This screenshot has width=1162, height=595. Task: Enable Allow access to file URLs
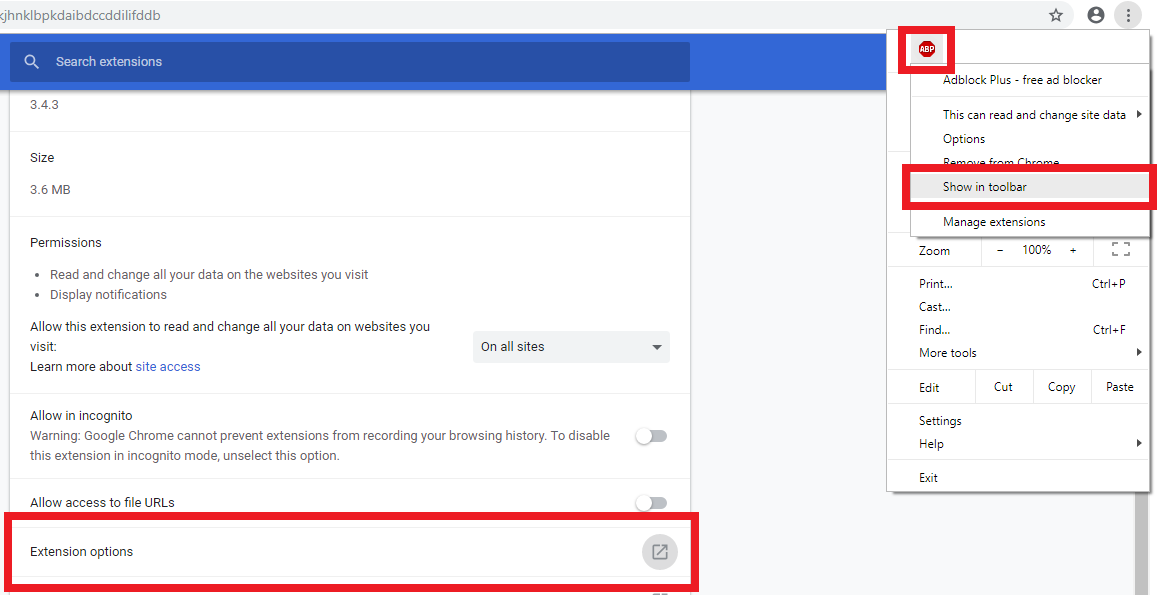pyautogui.click(x=651, y=503)
